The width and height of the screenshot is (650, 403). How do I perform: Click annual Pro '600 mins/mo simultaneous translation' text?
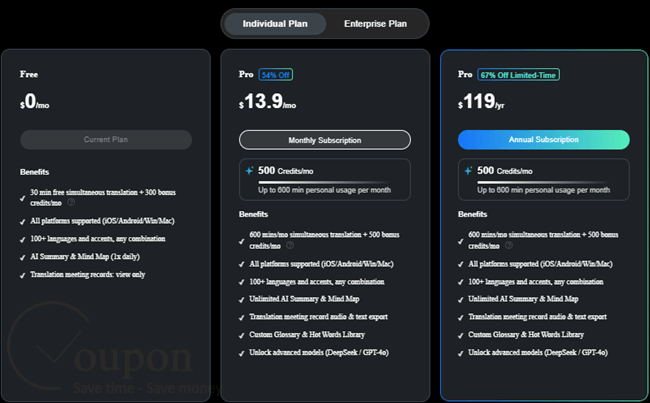(543, 240)
